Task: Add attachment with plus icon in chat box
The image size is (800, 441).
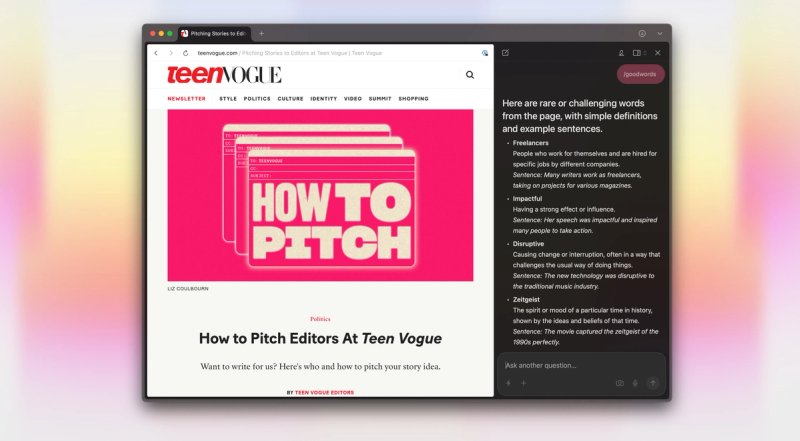Action: tap(523, 383)
